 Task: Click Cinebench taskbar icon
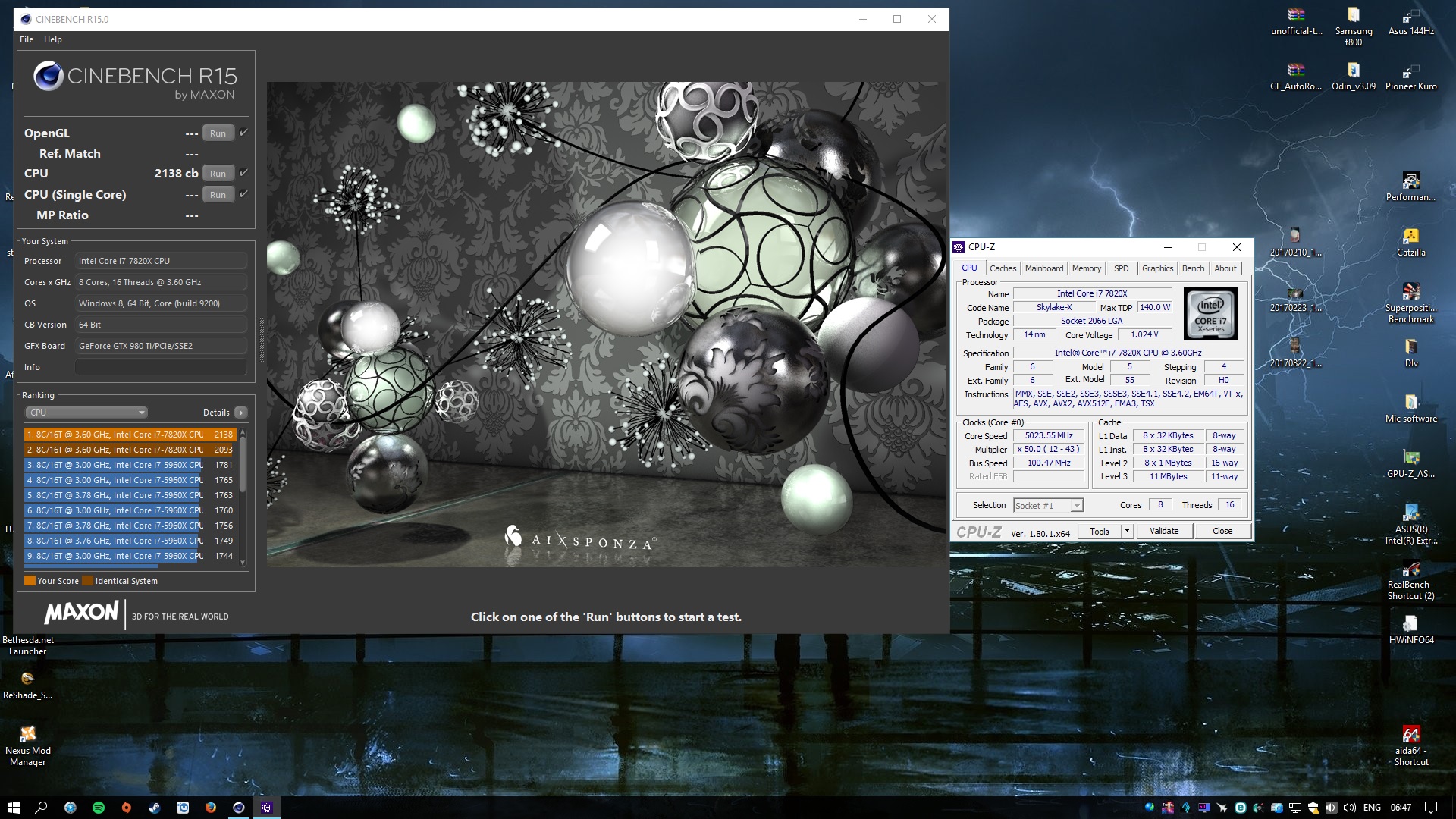[239, 808]
